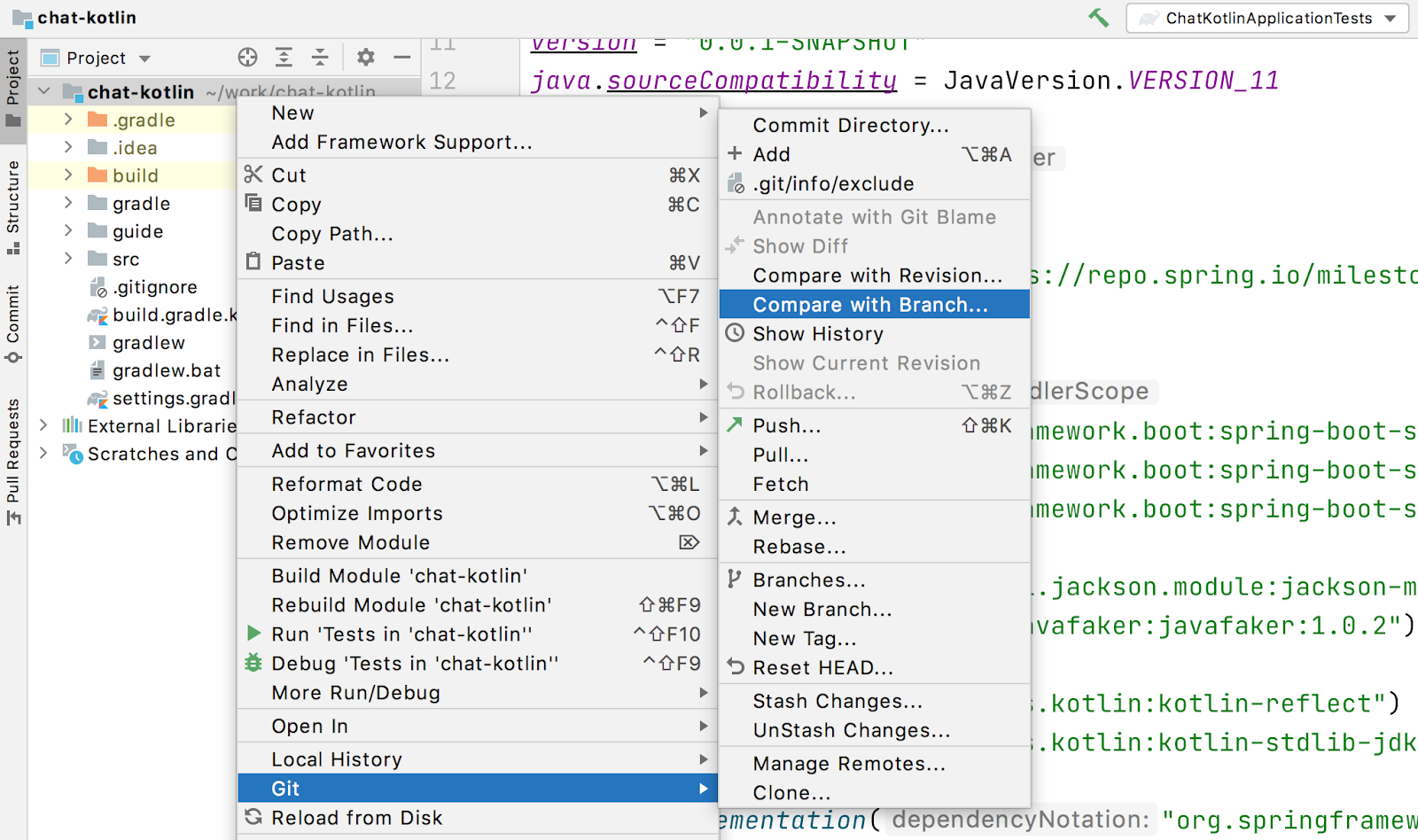Click the Copy icon in context menu
This screenshot has width=1418, height=840.
253,204
